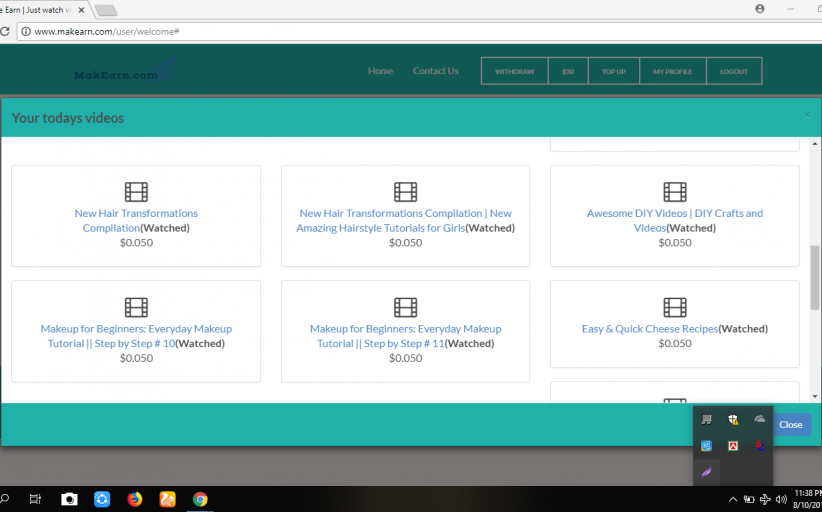Go to Contact Us in navbar
Image resolution: width=822 pixels, height=512 pixels.
pyautogui.click(x=435, y=71)
